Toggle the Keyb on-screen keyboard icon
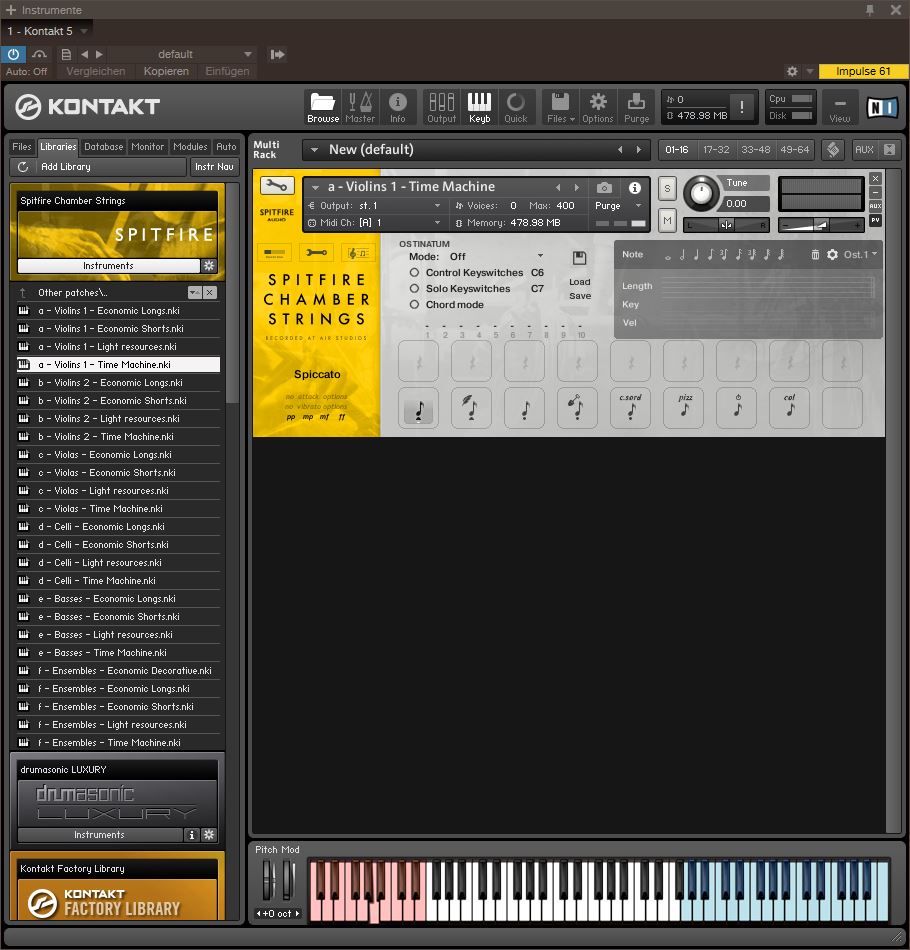Screen dimensions: 910x950 (x=479, y=107)
